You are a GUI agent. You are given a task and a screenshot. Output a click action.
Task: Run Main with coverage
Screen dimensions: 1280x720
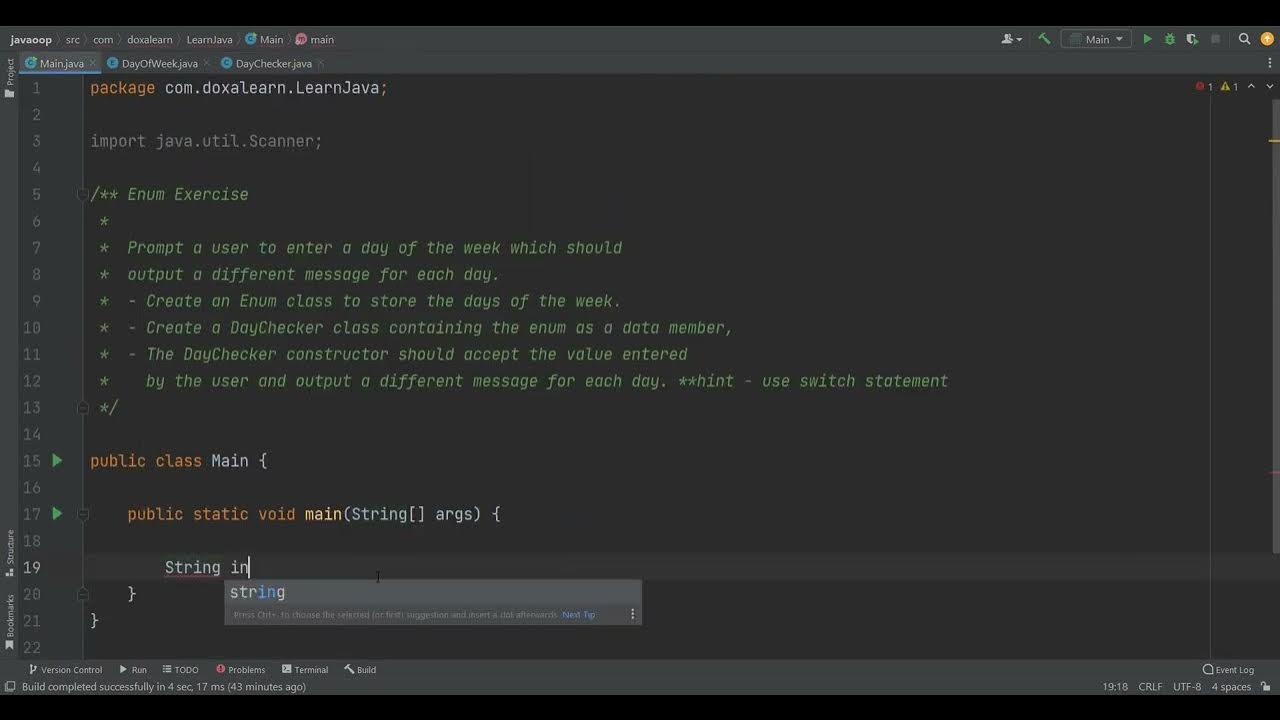1192,39
